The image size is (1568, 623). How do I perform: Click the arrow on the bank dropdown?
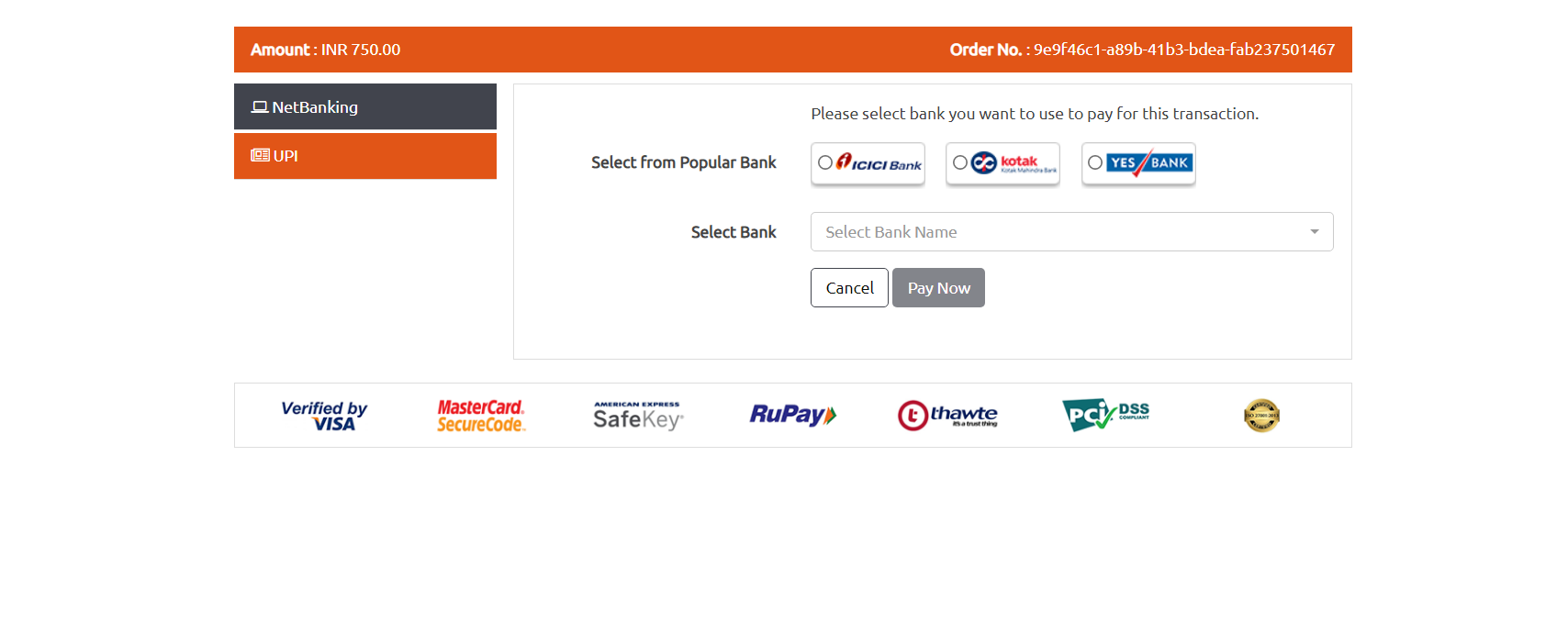pyautogui.click(x=1315, y=232)
